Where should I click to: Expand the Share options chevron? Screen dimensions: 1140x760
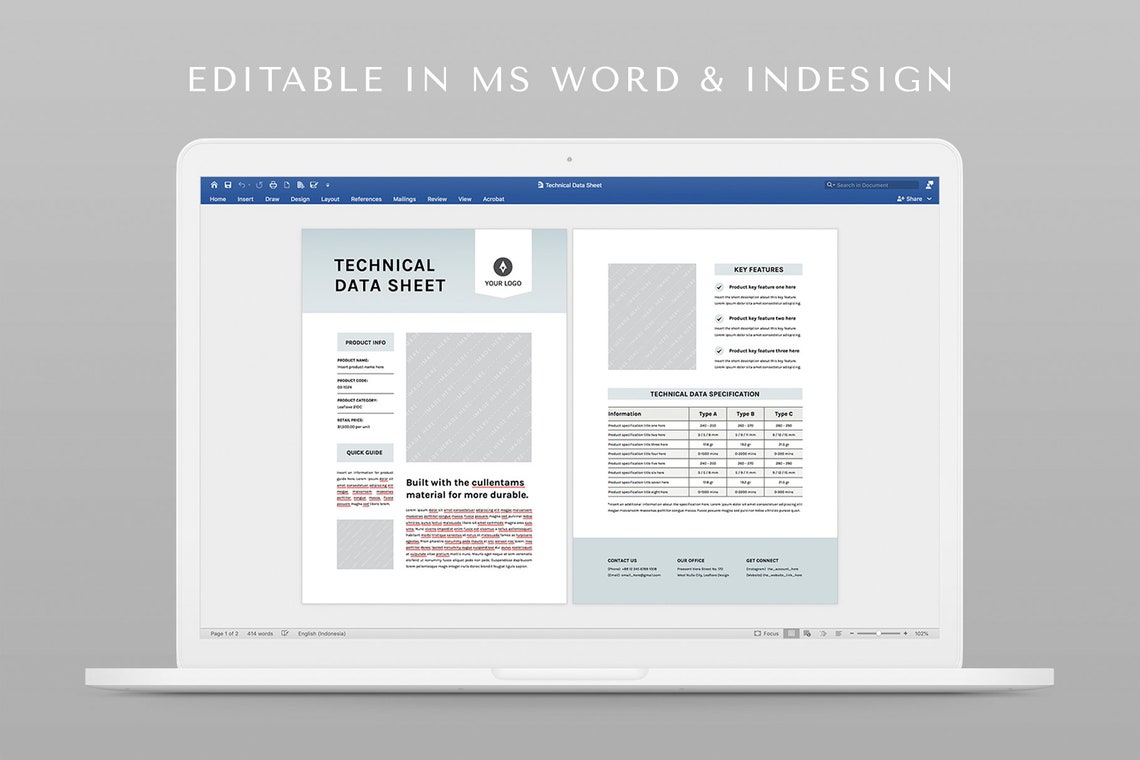click(x=929, y=199)
